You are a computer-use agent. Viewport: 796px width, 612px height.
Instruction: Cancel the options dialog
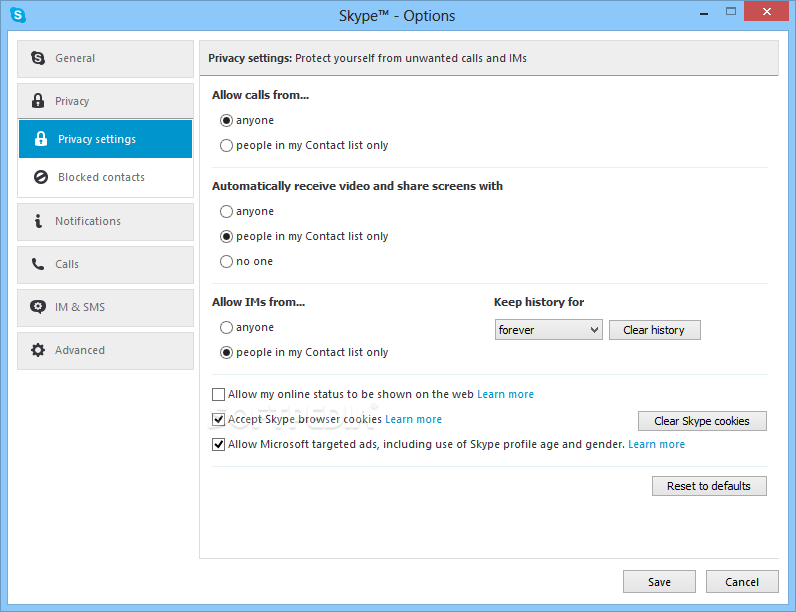point(742,582)
